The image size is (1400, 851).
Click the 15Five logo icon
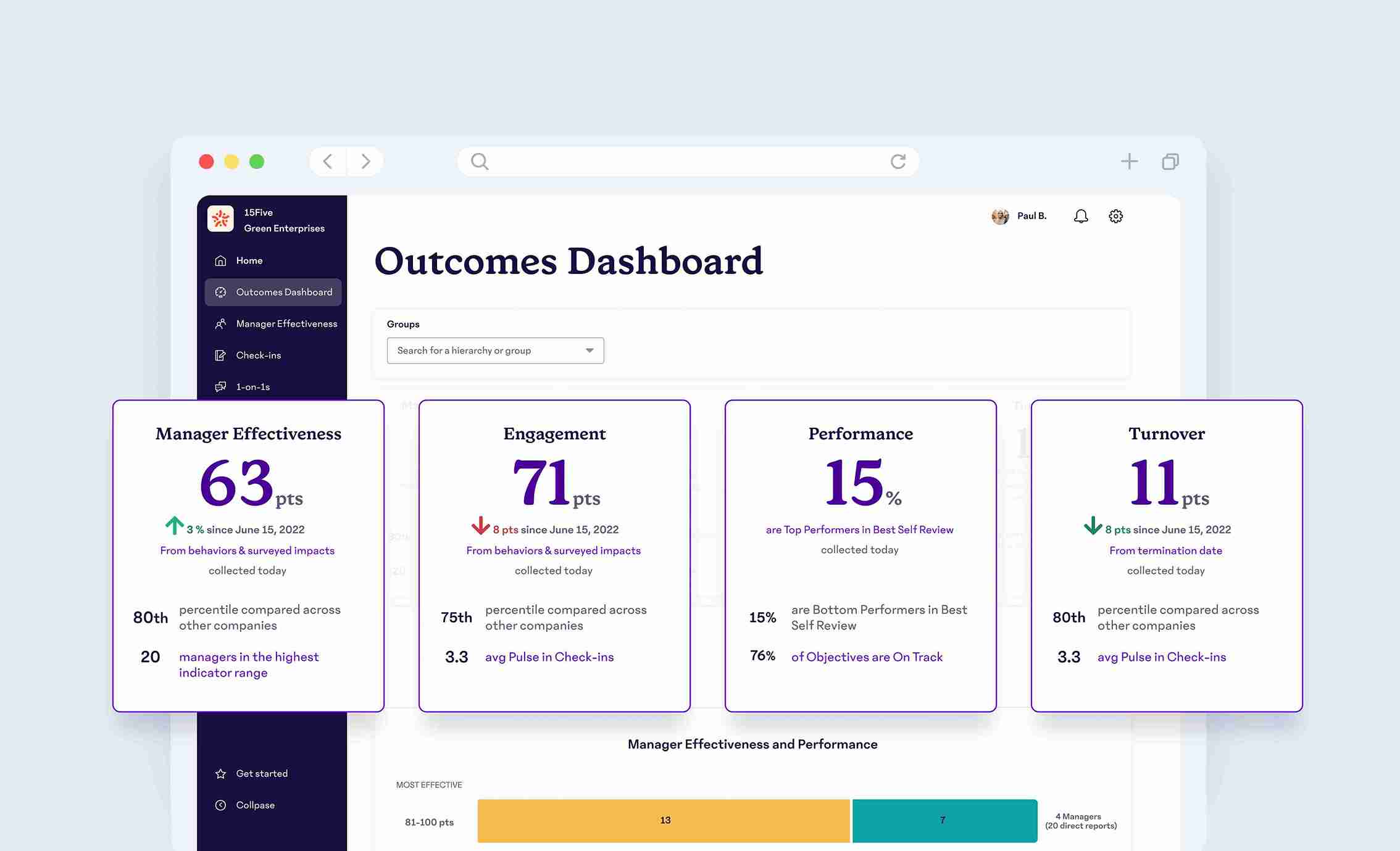coord(220,219)
